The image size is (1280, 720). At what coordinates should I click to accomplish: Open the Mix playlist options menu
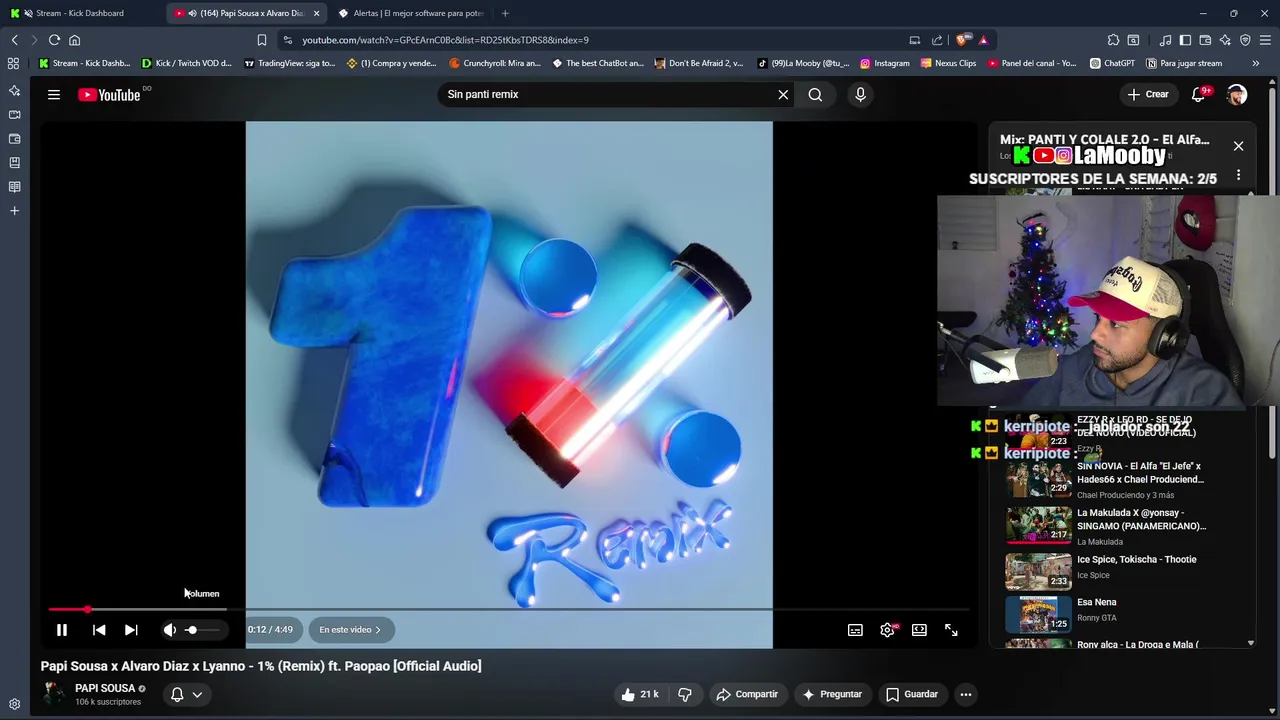click(x=1238, y=175)
